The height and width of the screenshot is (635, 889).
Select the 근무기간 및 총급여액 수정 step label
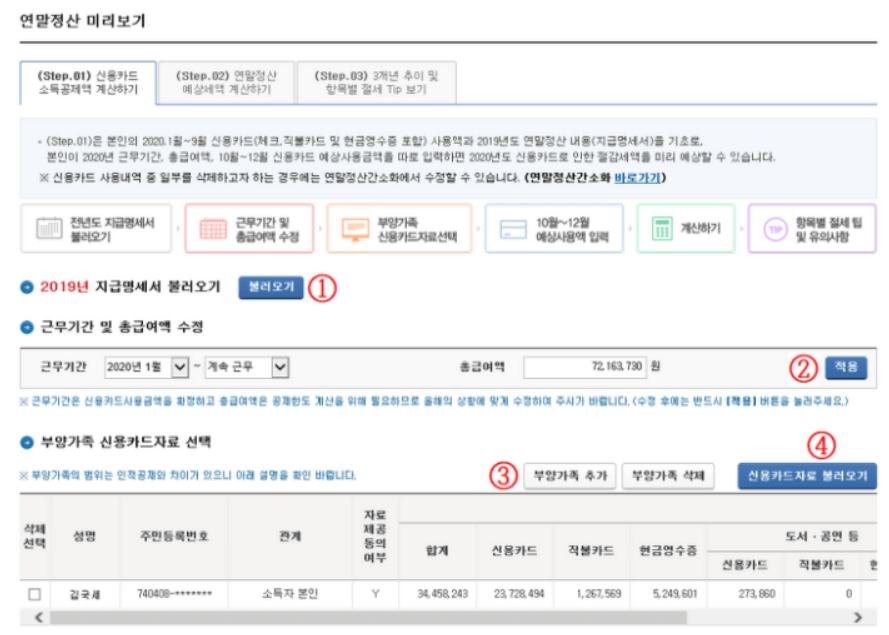266,229
